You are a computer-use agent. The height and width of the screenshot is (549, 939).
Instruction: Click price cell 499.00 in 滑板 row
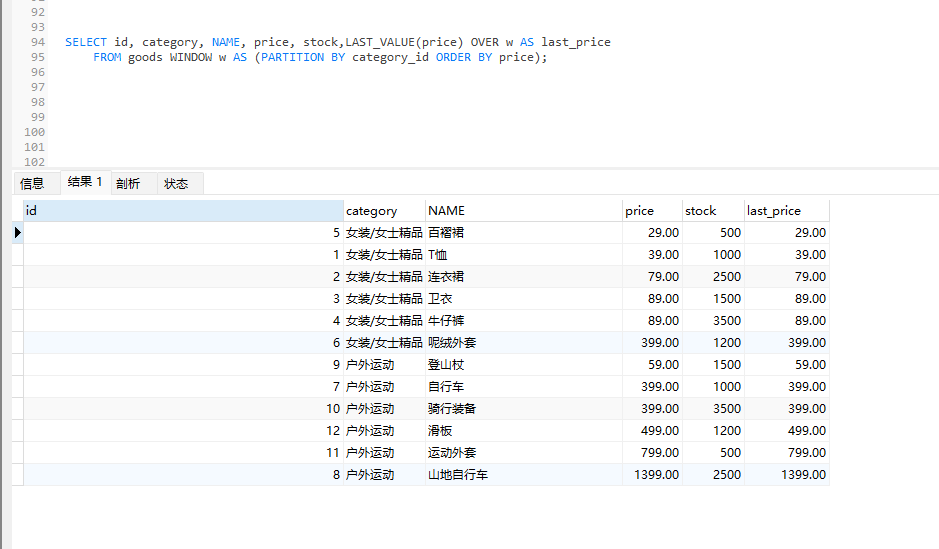pos(652,430)
